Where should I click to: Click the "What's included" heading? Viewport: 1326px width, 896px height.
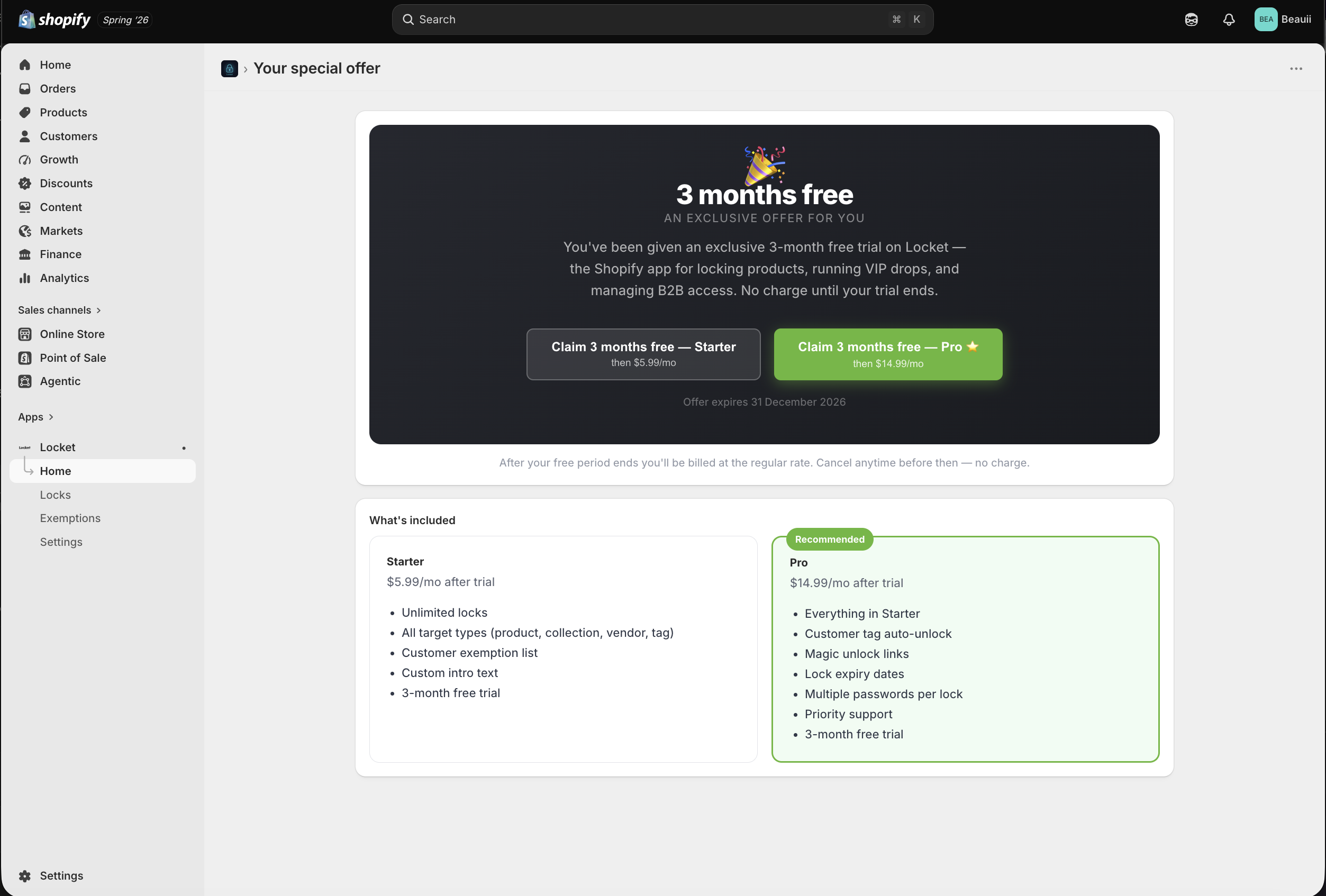[x=412, y=520]
